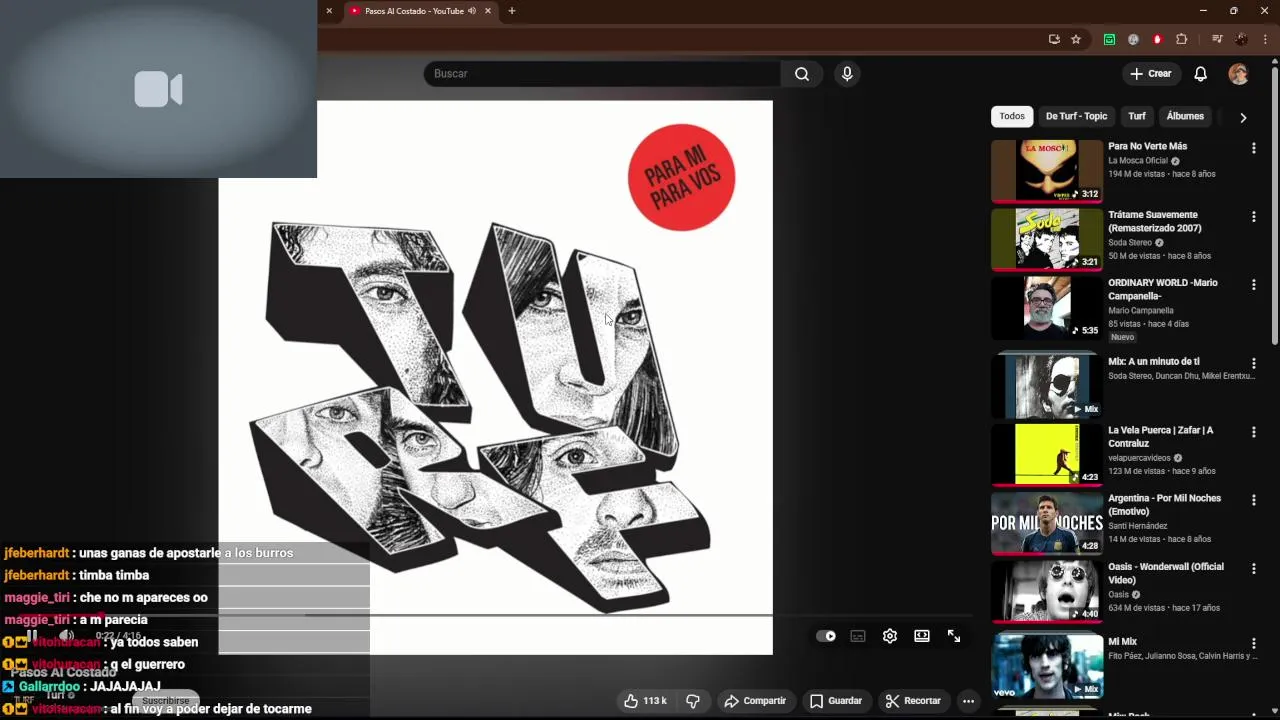Open options menu for Argentina - Por Mil Noches
This screenshot has width=1280, height=720.
coord(1253,500)
